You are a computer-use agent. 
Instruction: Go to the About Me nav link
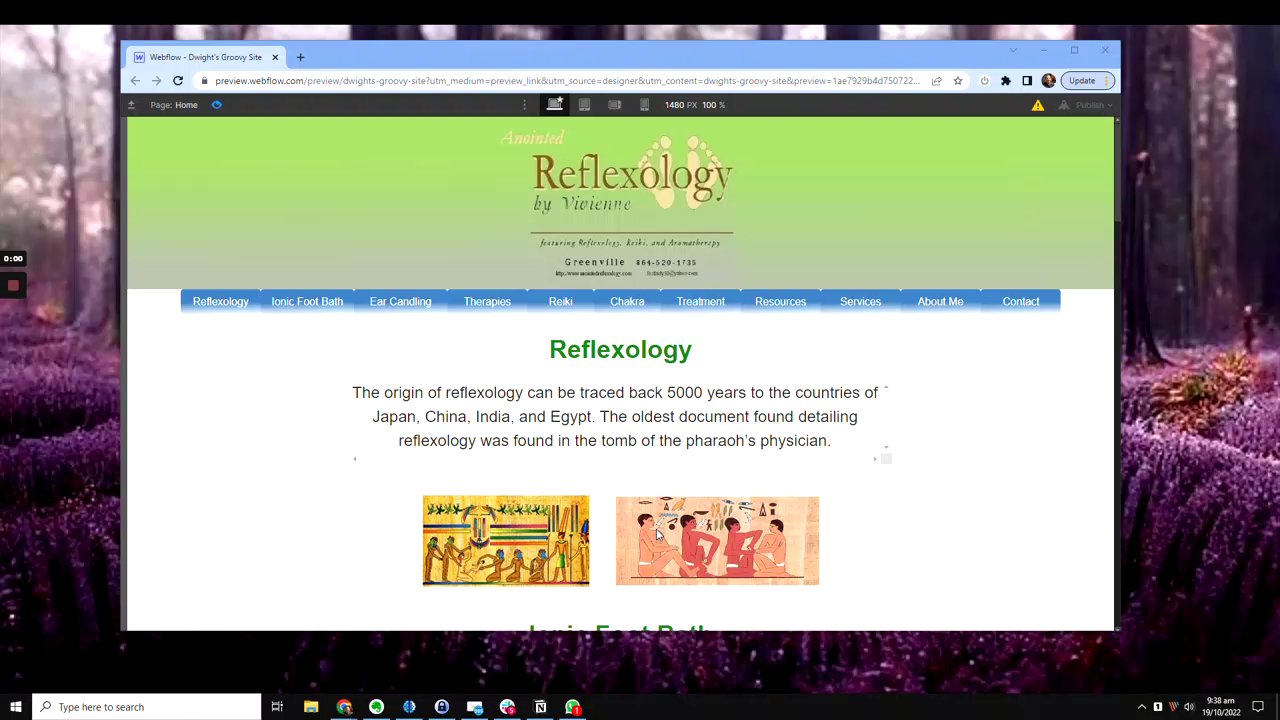click(x=940, y=301)
